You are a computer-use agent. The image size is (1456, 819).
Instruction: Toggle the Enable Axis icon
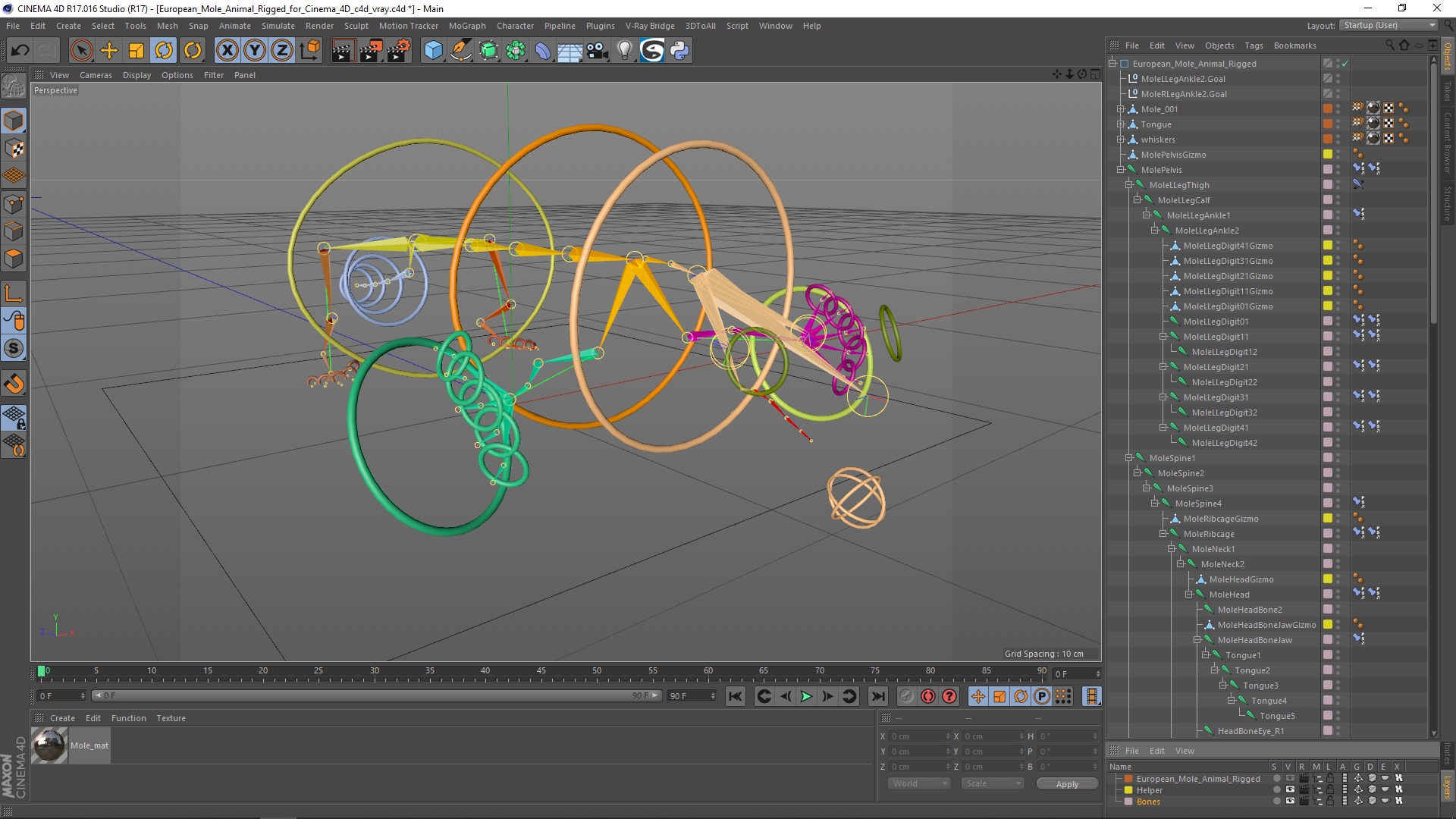(14, 293)
